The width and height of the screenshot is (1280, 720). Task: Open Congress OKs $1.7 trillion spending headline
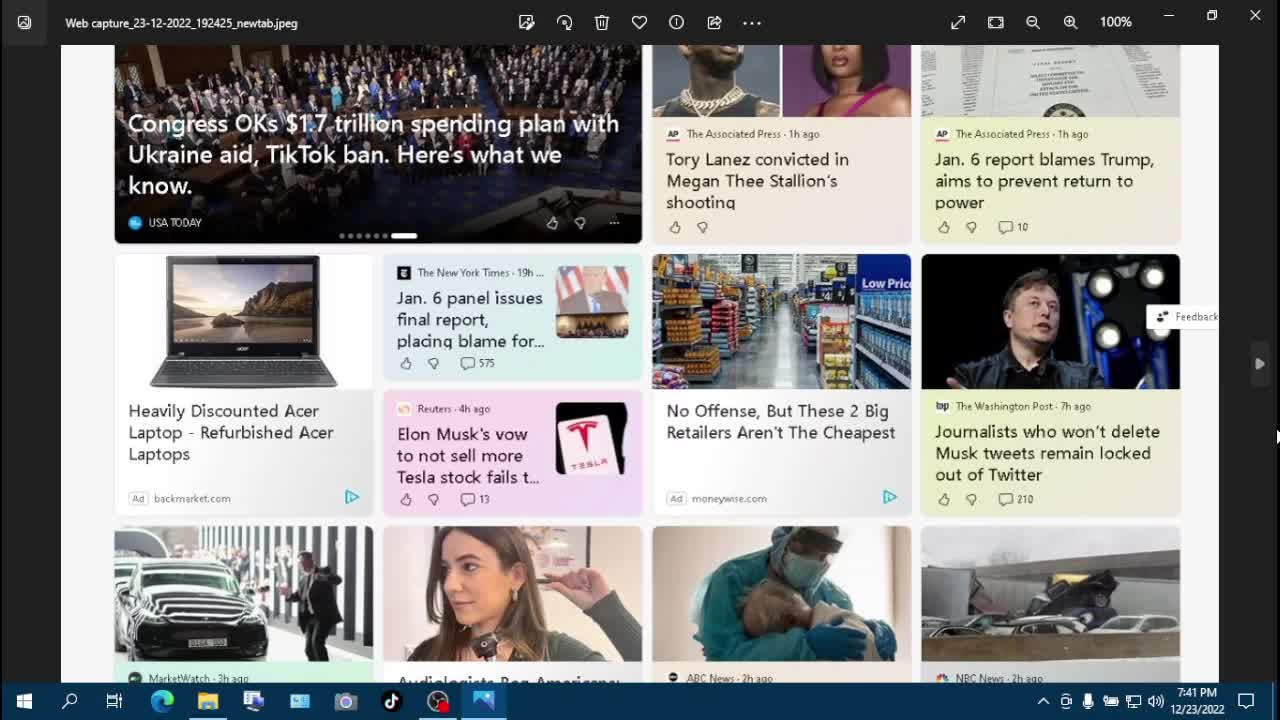pyautogui.click(x=374, y=155)
